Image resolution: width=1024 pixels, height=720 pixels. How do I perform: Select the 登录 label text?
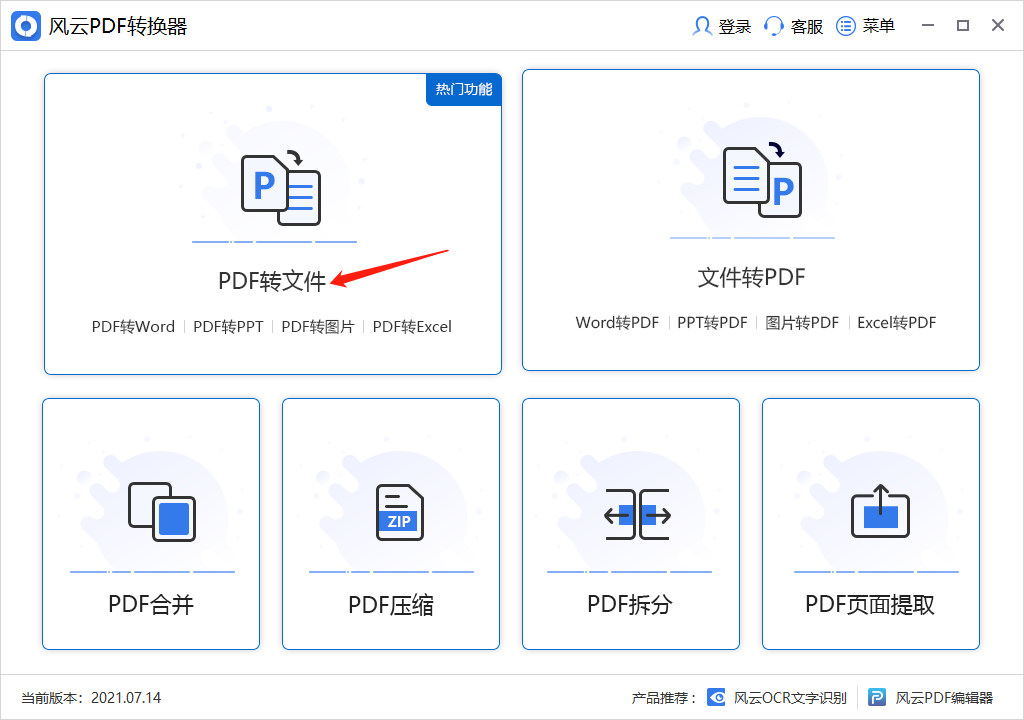(x=735, y=27)
